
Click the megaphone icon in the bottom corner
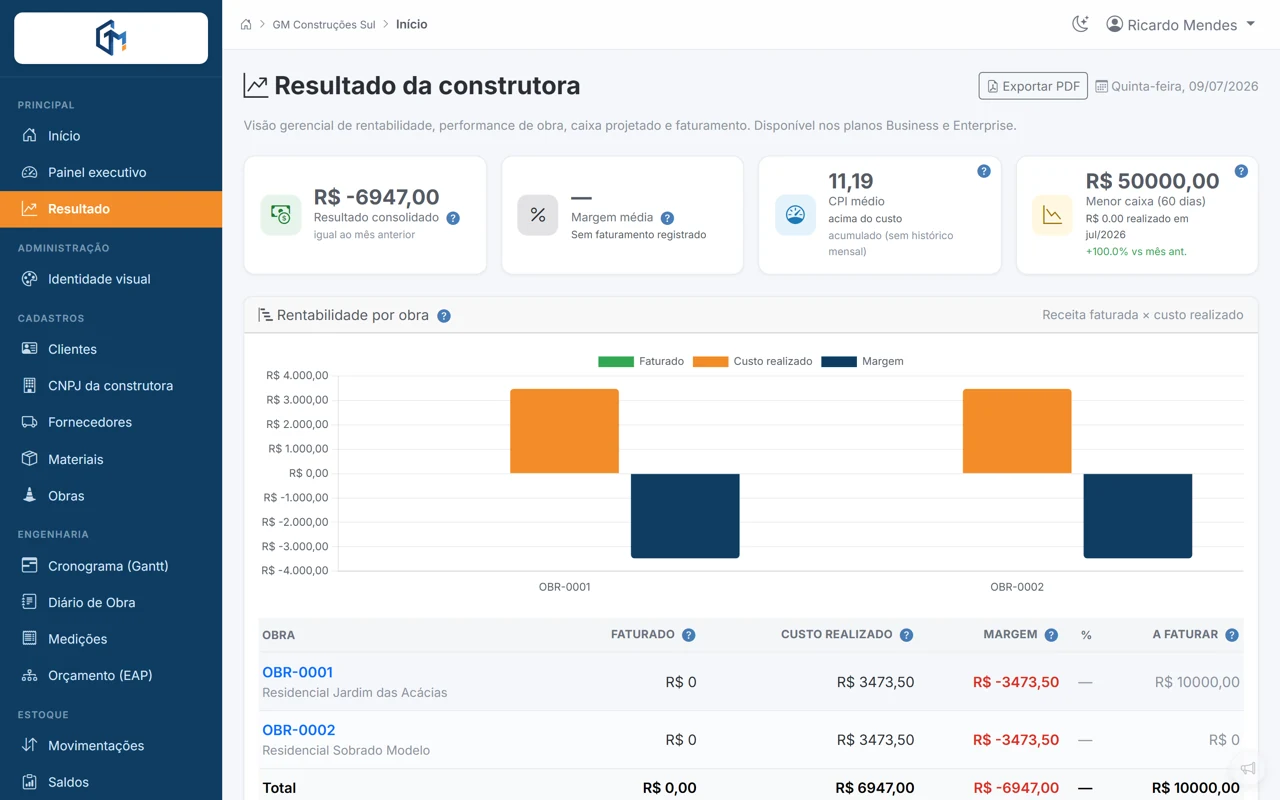click(1248, 768)
